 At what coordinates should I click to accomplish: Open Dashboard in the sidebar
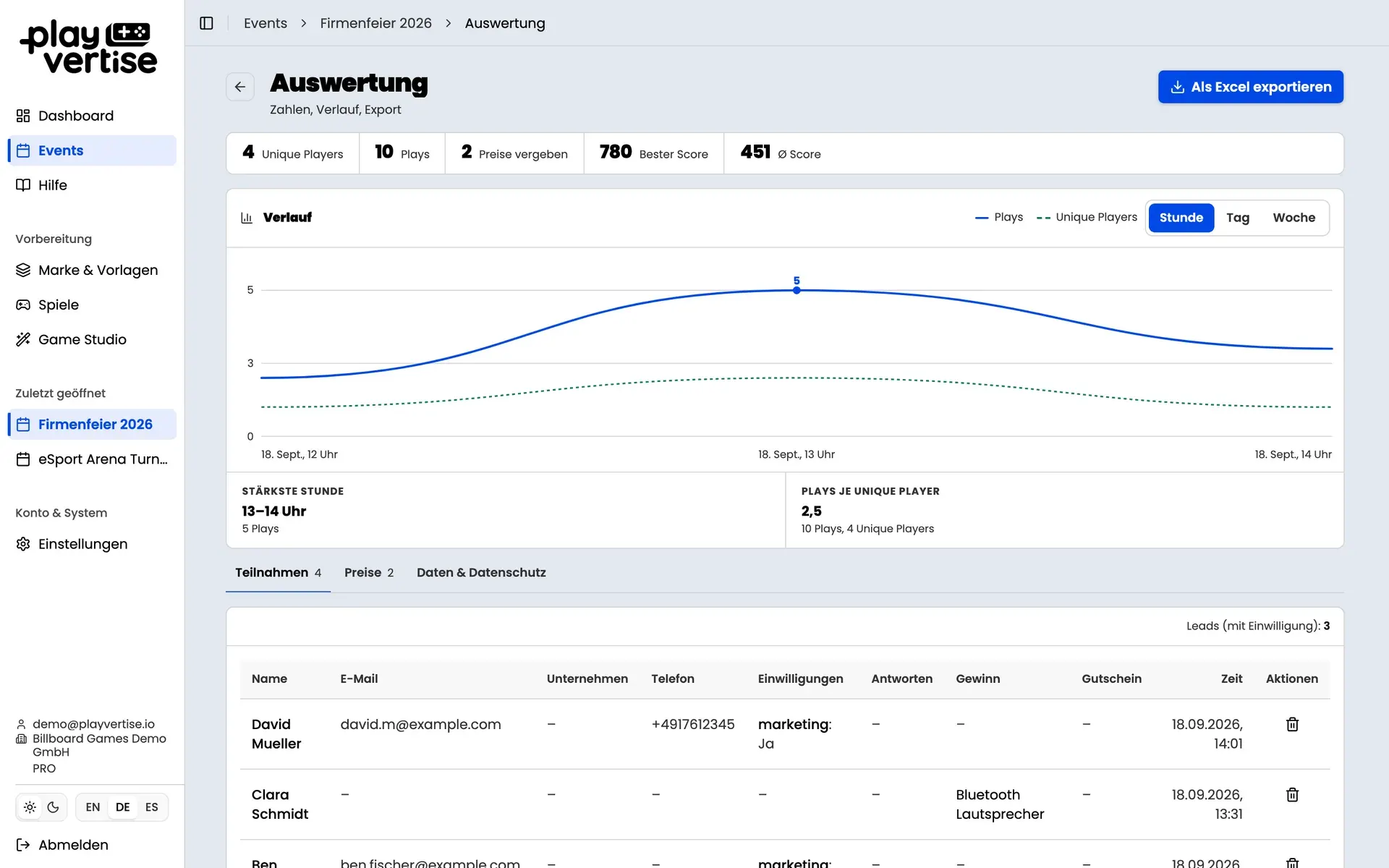click(92, 116)
